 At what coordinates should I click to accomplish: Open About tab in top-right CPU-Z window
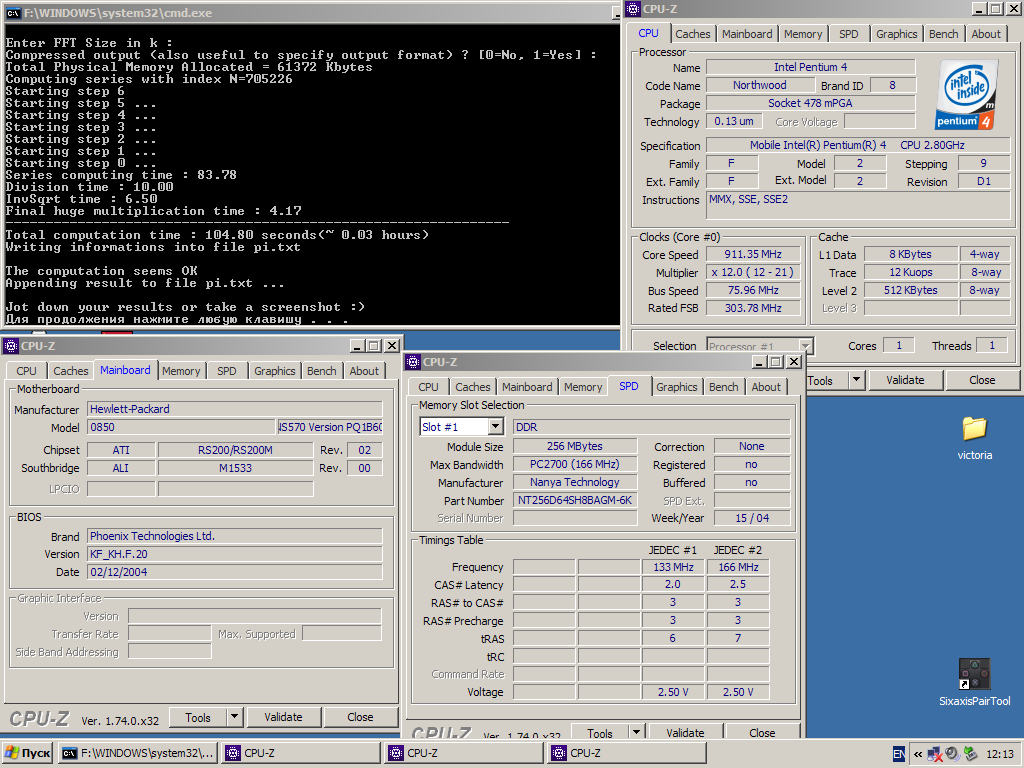(985, 34)
